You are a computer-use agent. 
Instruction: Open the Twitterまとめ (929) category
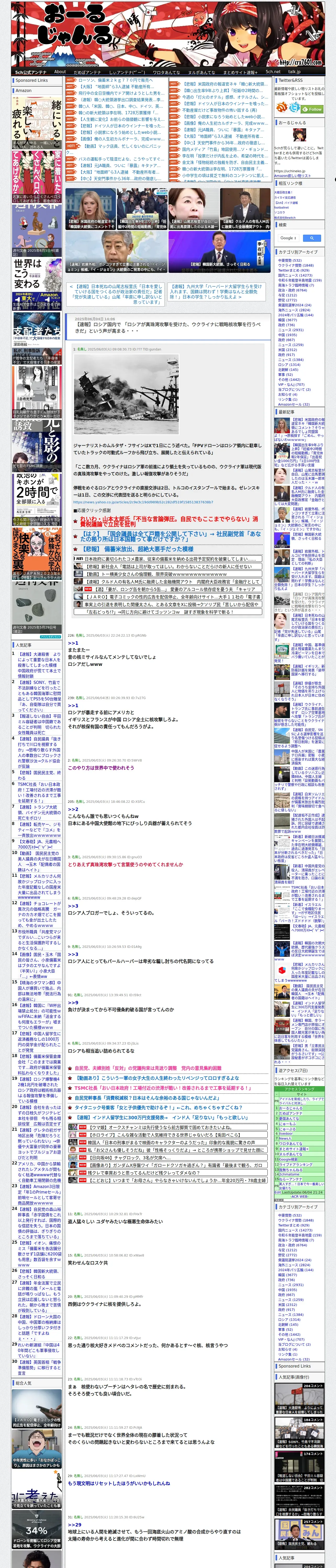coord(293,270)
